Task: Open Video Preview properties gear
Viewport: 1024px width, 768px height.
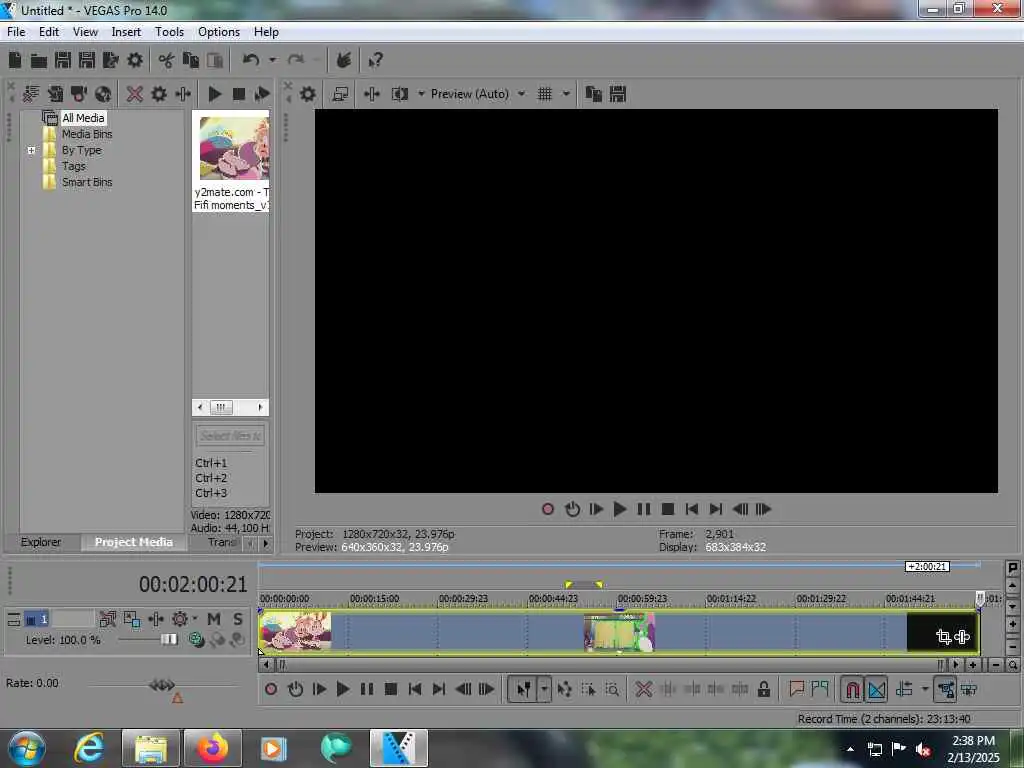Action: pyautogui.click(x=308, y=94)
